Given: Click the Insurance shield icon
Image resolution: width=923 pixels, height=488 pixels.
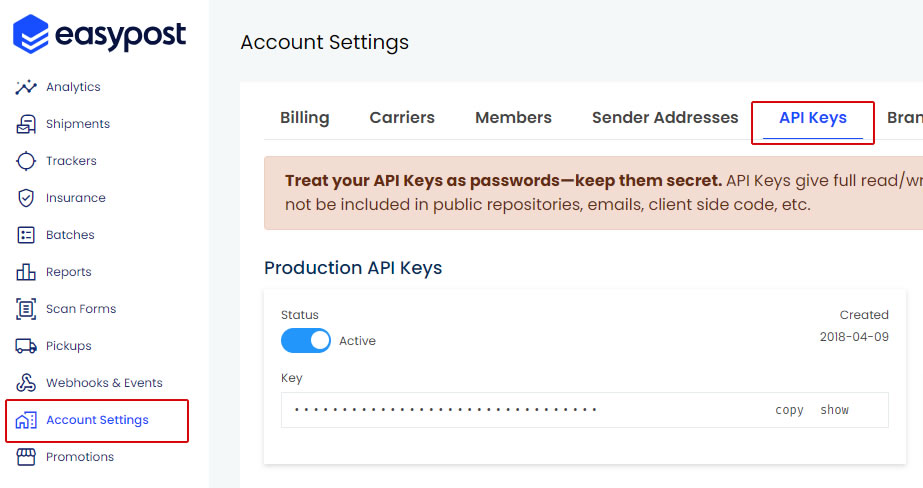Looking at the screenshot, I should (26, 198).
